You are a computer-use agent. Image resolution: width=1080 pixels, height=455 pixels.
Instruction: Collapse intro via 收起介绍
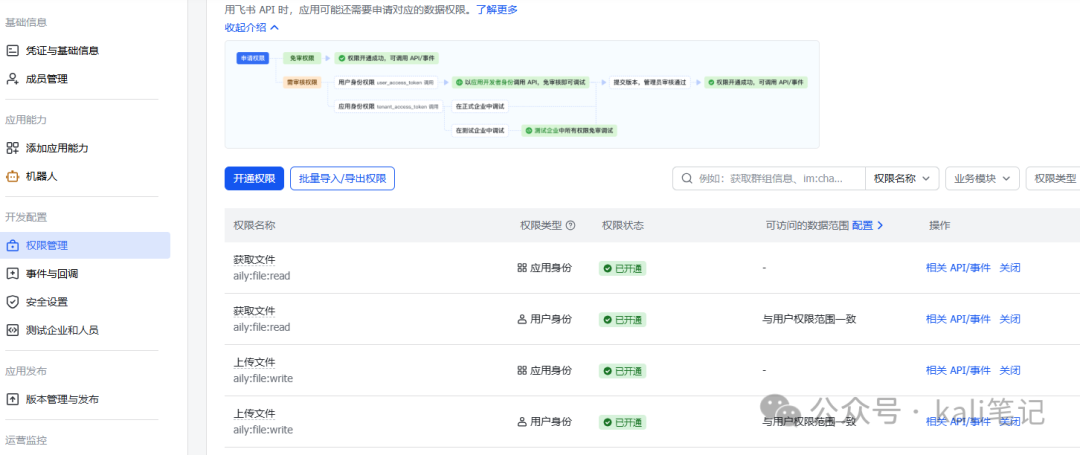pos(252,28)
